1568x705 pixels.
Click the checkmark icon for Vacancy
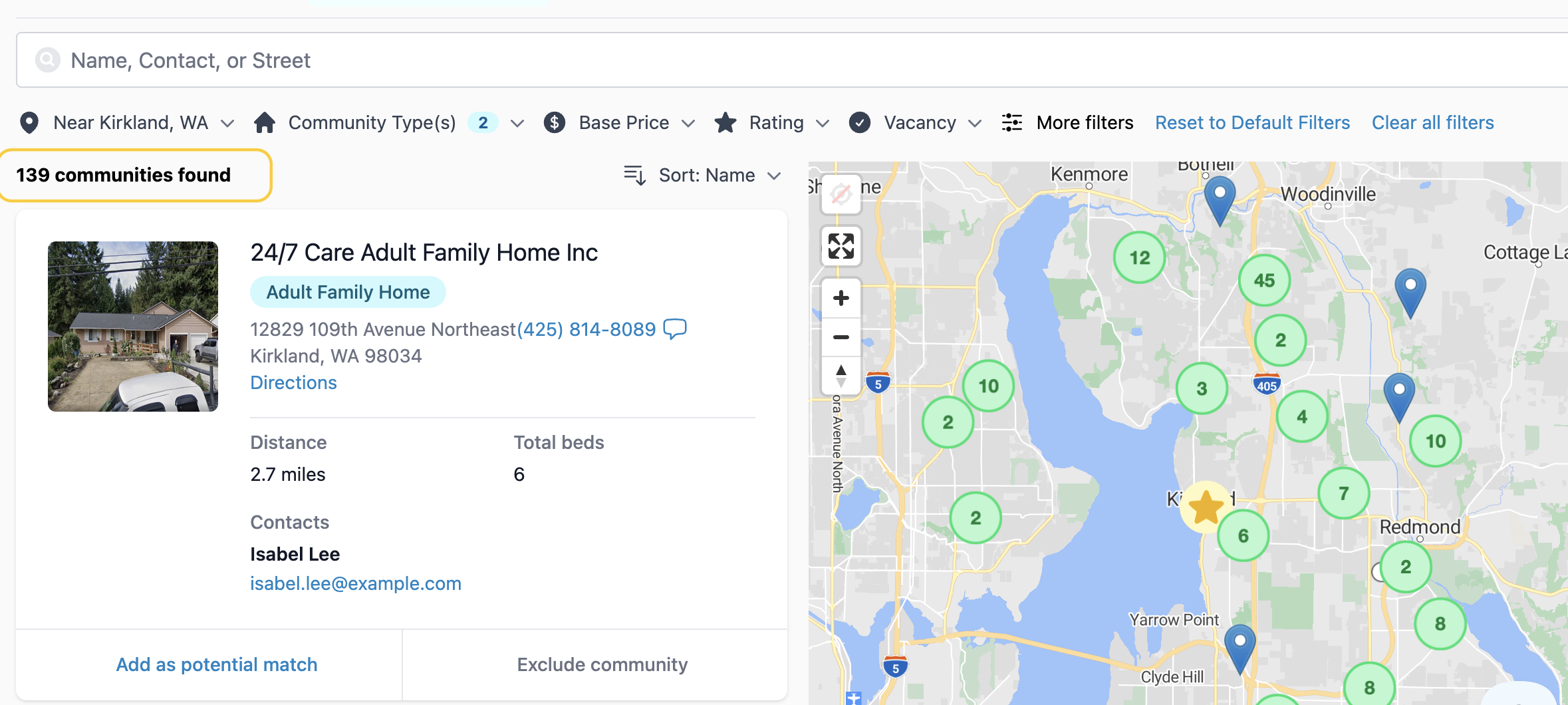click(860, 123)
